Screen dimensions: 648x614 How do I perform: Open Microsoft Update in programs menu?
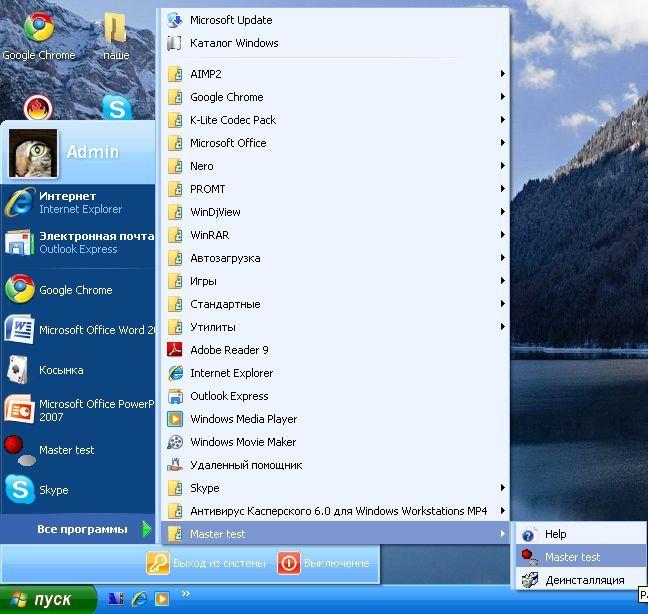coord(335,20)
